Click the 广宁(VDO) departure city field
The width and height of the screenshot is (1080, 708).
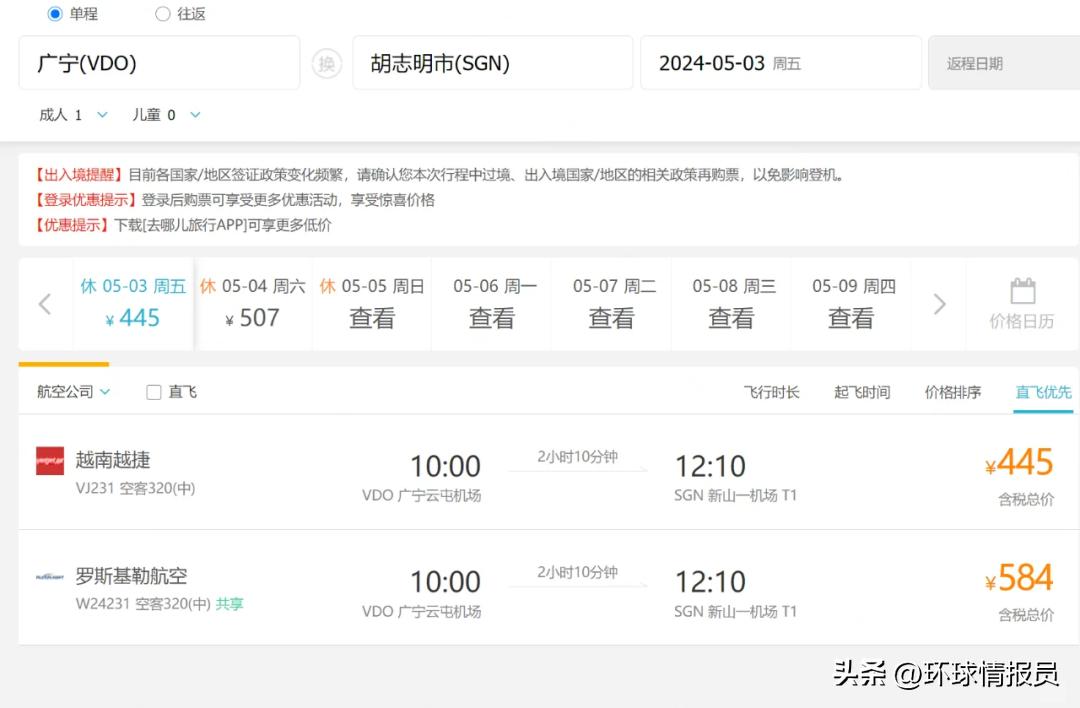click(x=159, y=62)
